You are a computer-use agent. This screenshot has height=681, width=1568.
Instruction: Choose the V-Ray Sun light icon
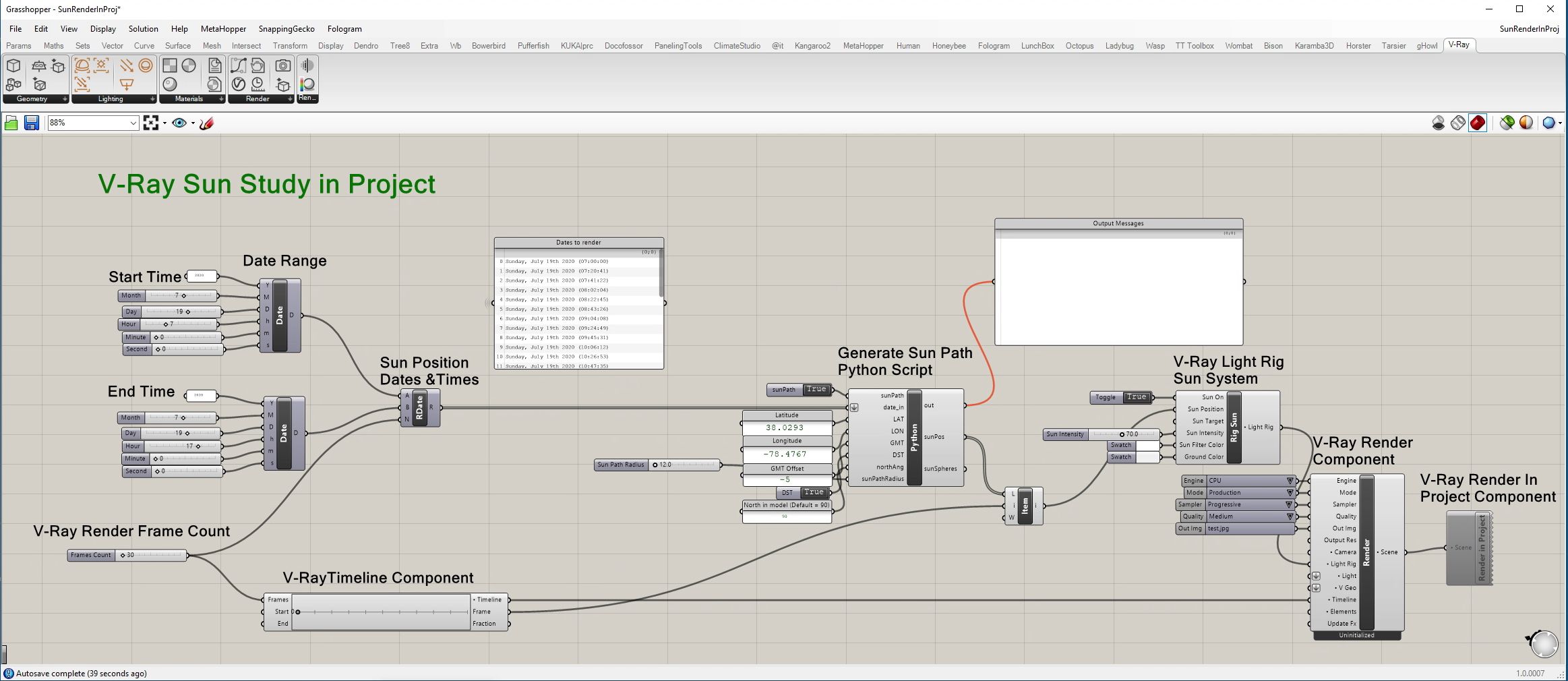click(101, 65)
